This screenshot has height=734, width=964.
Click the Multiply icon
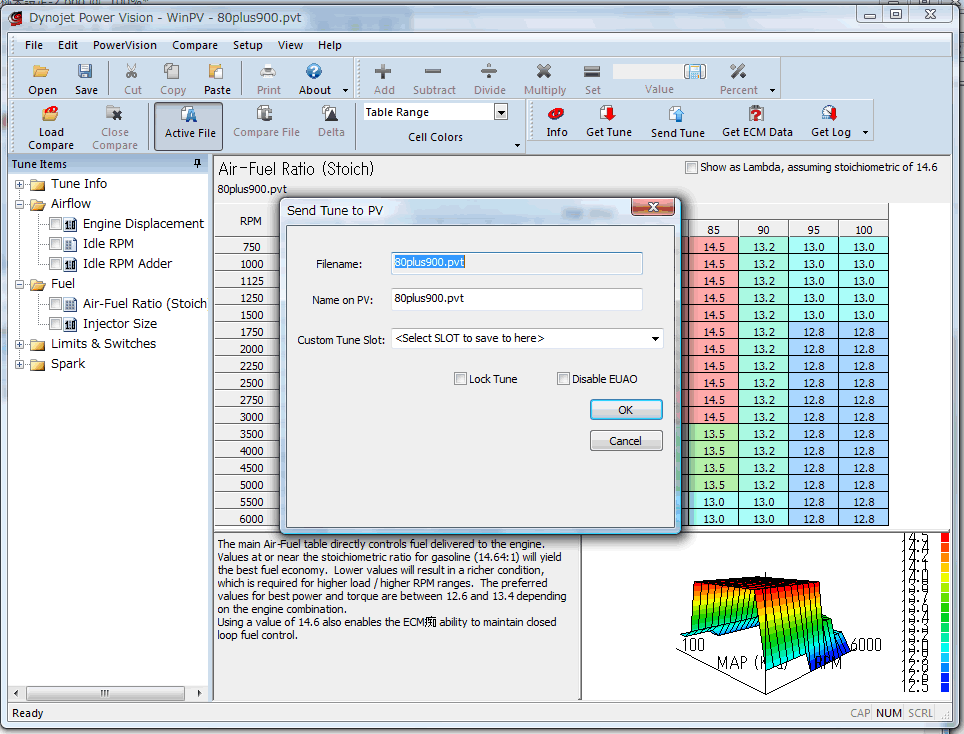click(x=544, y=72)
